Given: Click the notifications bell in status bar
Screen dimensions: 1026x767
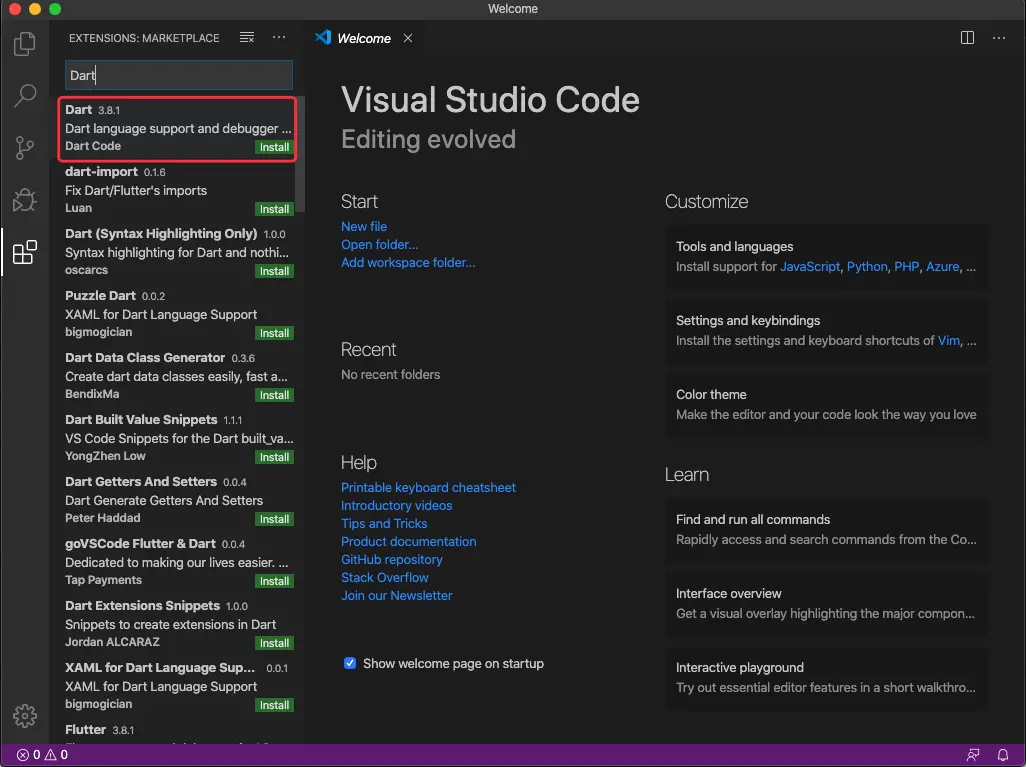Looking at the screenshot, I should click(1002, 755).
